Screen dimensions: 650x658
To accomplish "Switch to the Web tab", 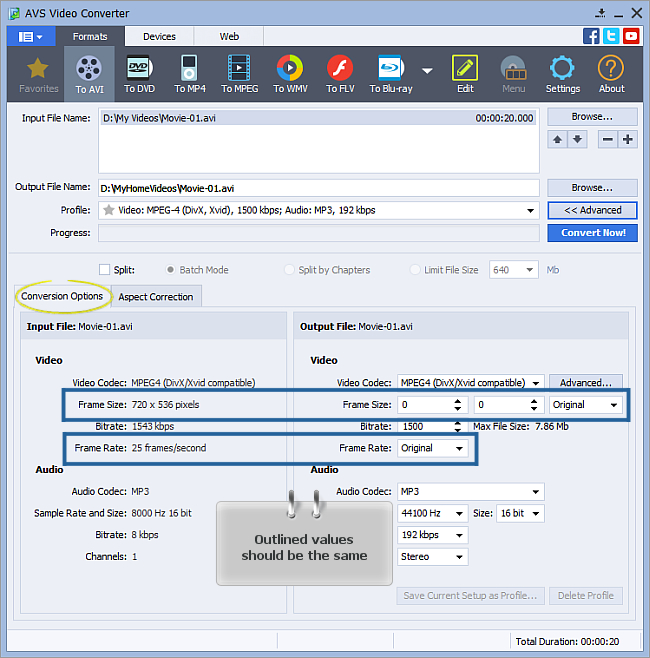I will pos(229,37).
